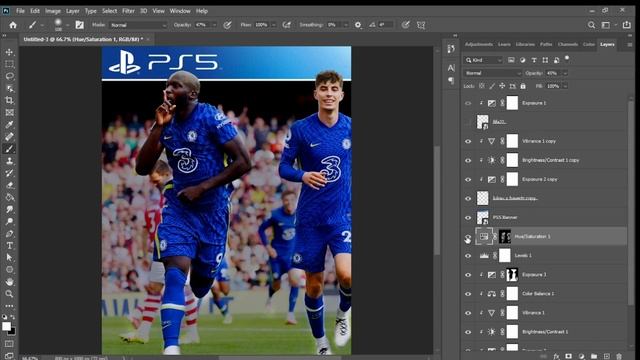Select the Zoom tool in left toolbar

pyautogui.click(x=9, y=294)
